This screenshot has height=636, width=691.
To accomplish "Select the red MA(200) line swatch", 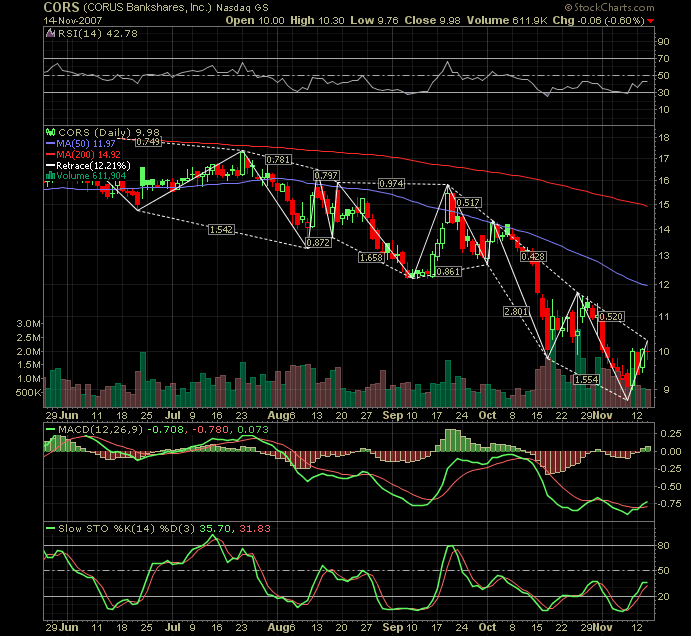I will 50,155.
